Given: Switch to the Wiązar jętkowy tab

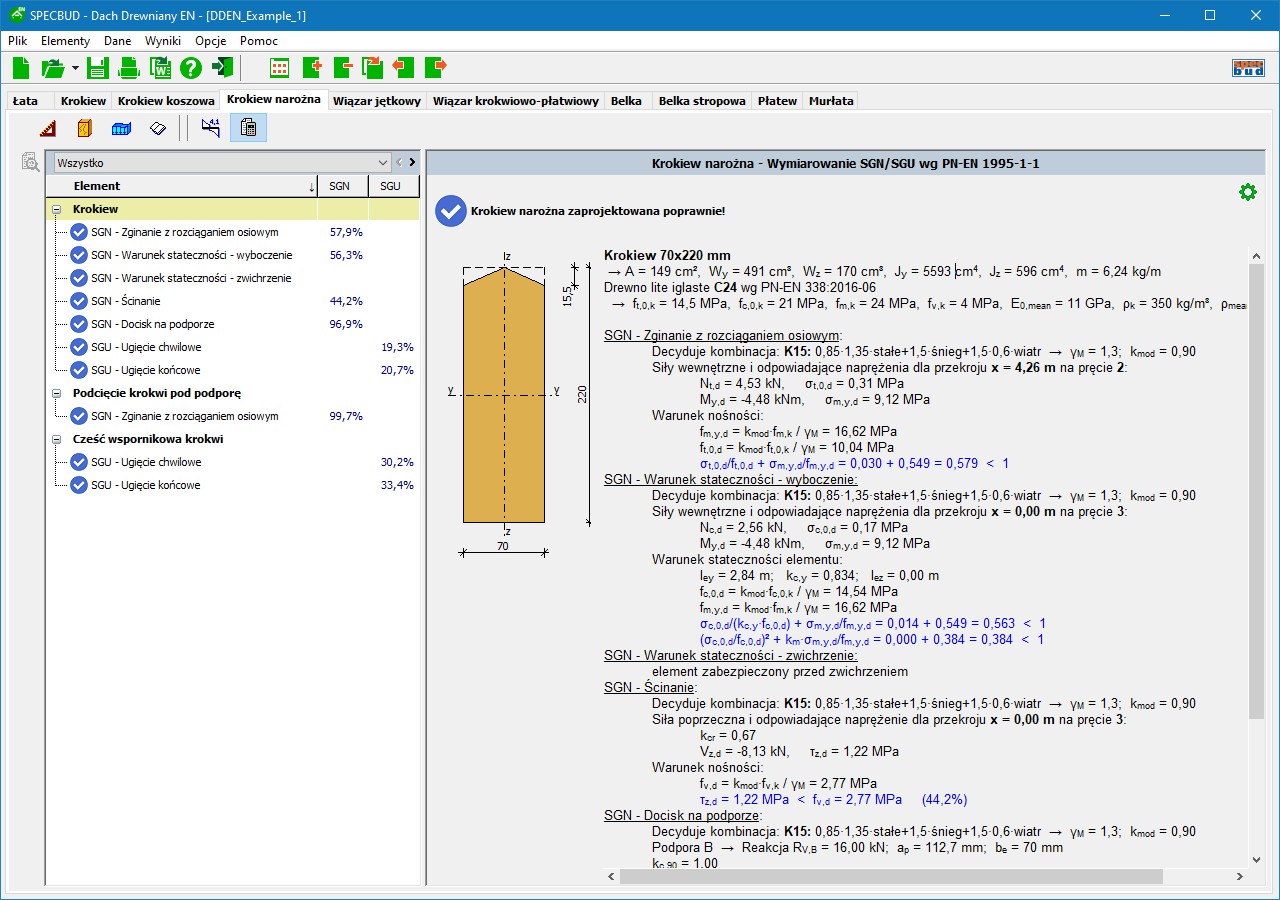Looking at the screenshot, I should pyautogui.click(x=377, y=101).
